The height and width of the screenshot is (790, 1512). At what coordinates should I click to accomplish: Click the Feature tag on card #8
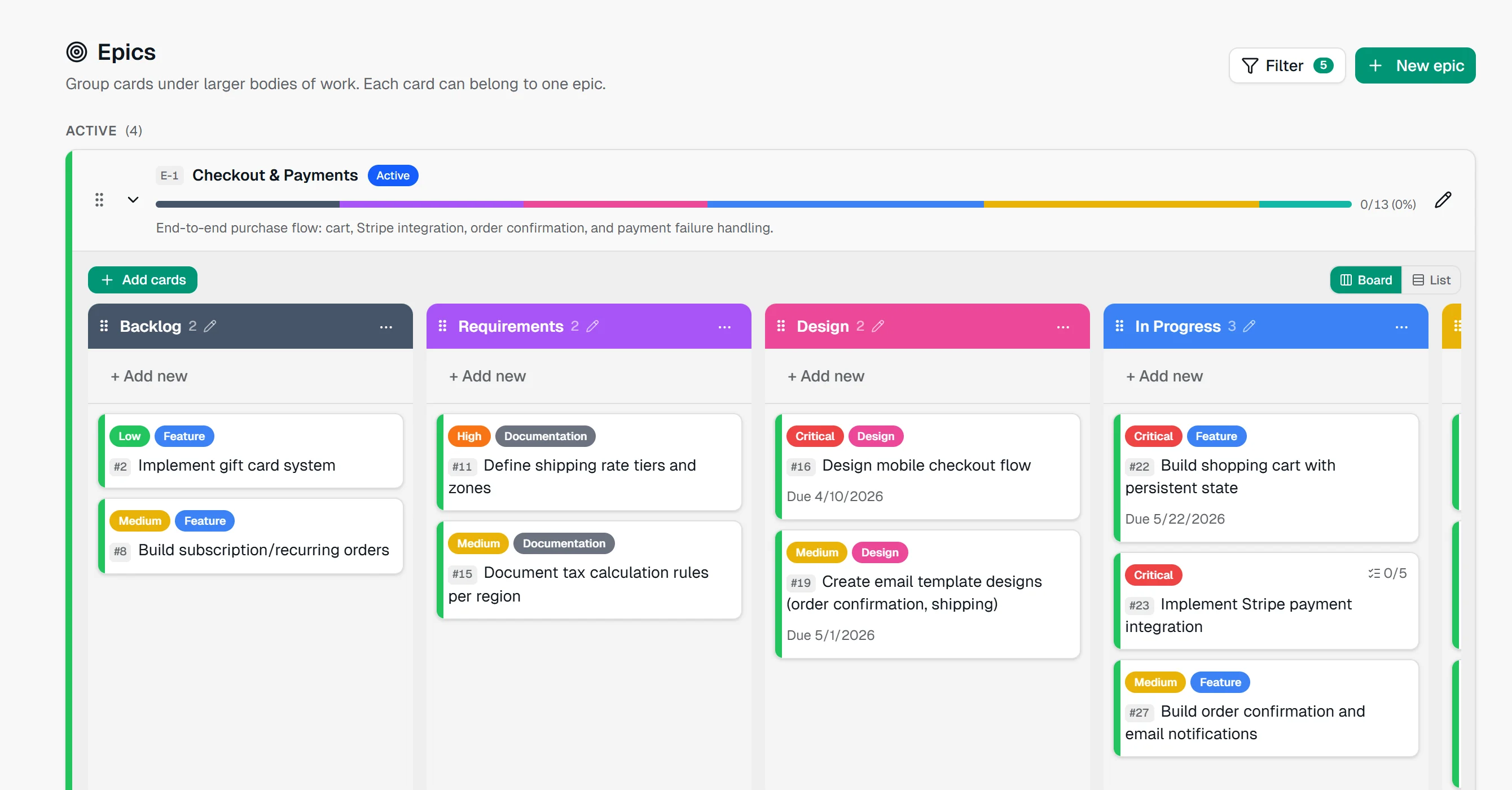tap(204, 521)
